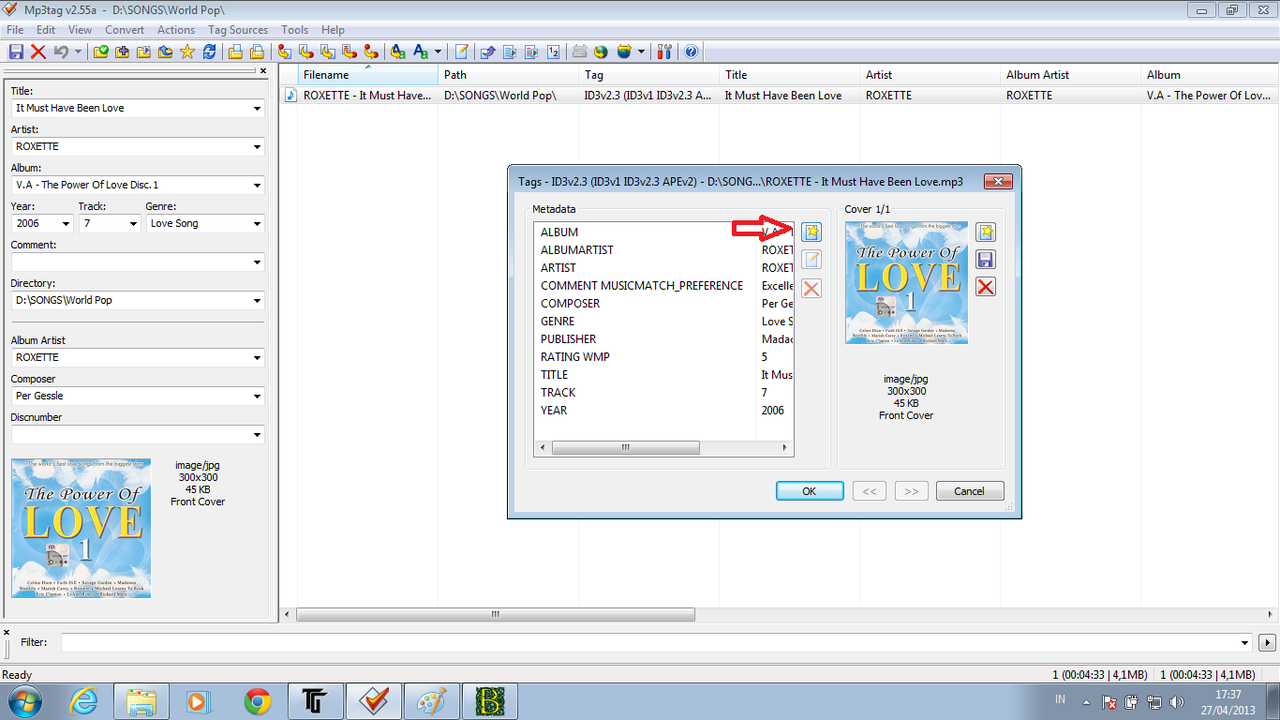Click the yellow star Favorites toolbar icon
1280x720 pixels.
[186, 51]
